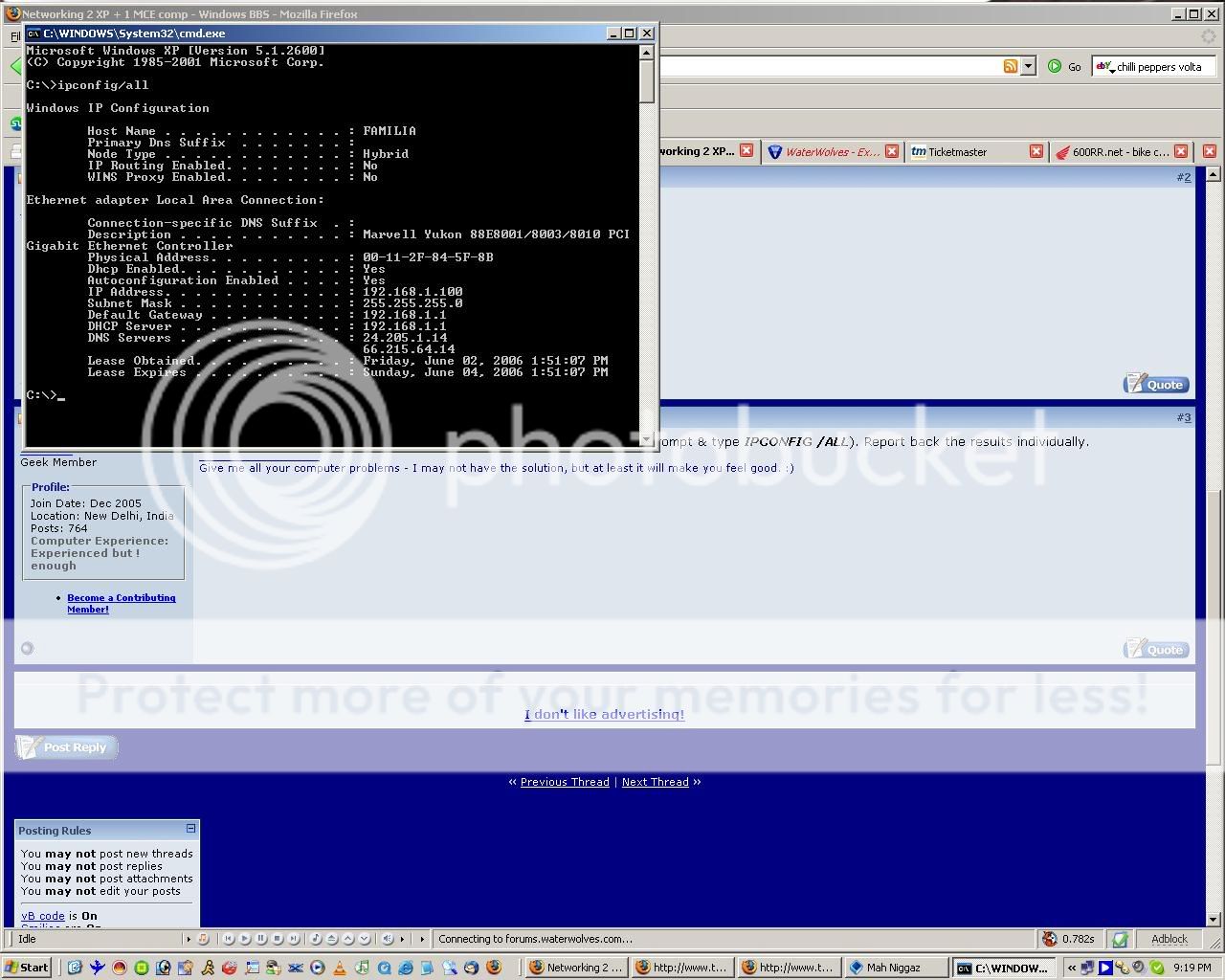Open the search engine selector dropdown
Screen dimensions: 1225x980
1104,66
